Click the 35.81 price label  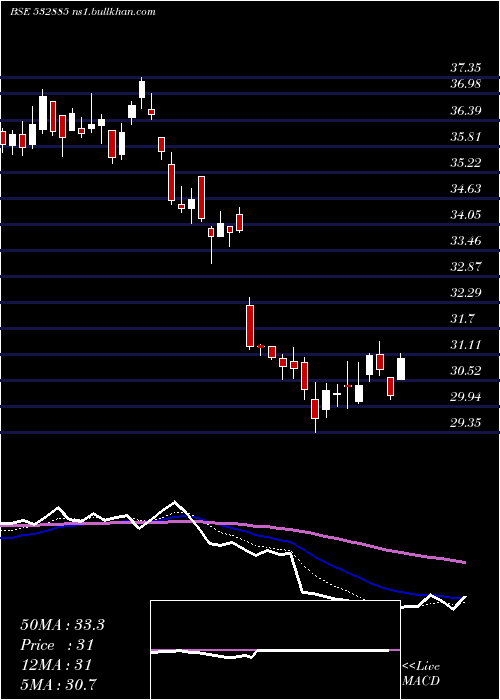(465, 137)
